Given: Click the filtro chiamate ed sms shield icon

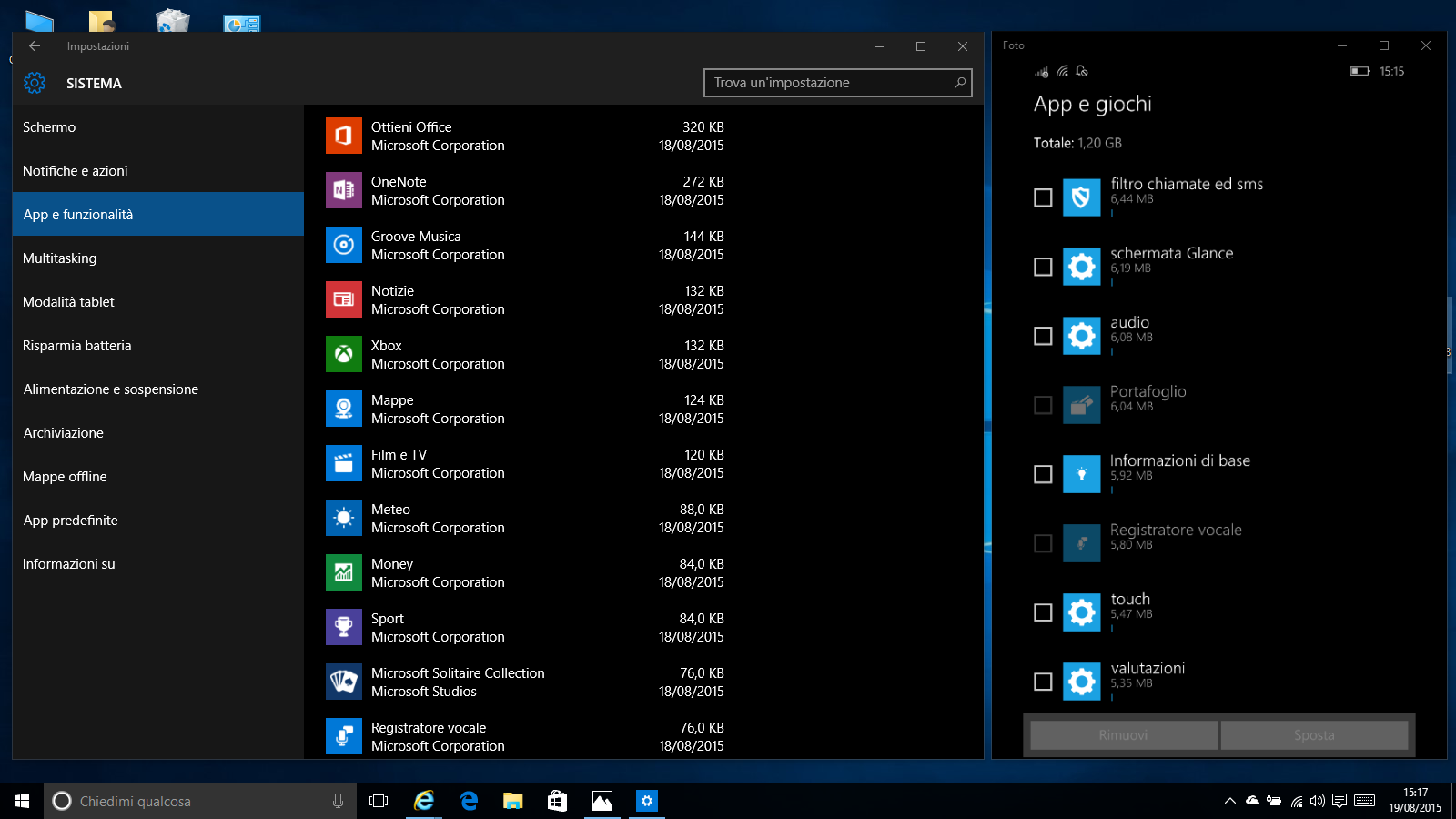Looking at the screenshot, I should tap(1082, 197).
